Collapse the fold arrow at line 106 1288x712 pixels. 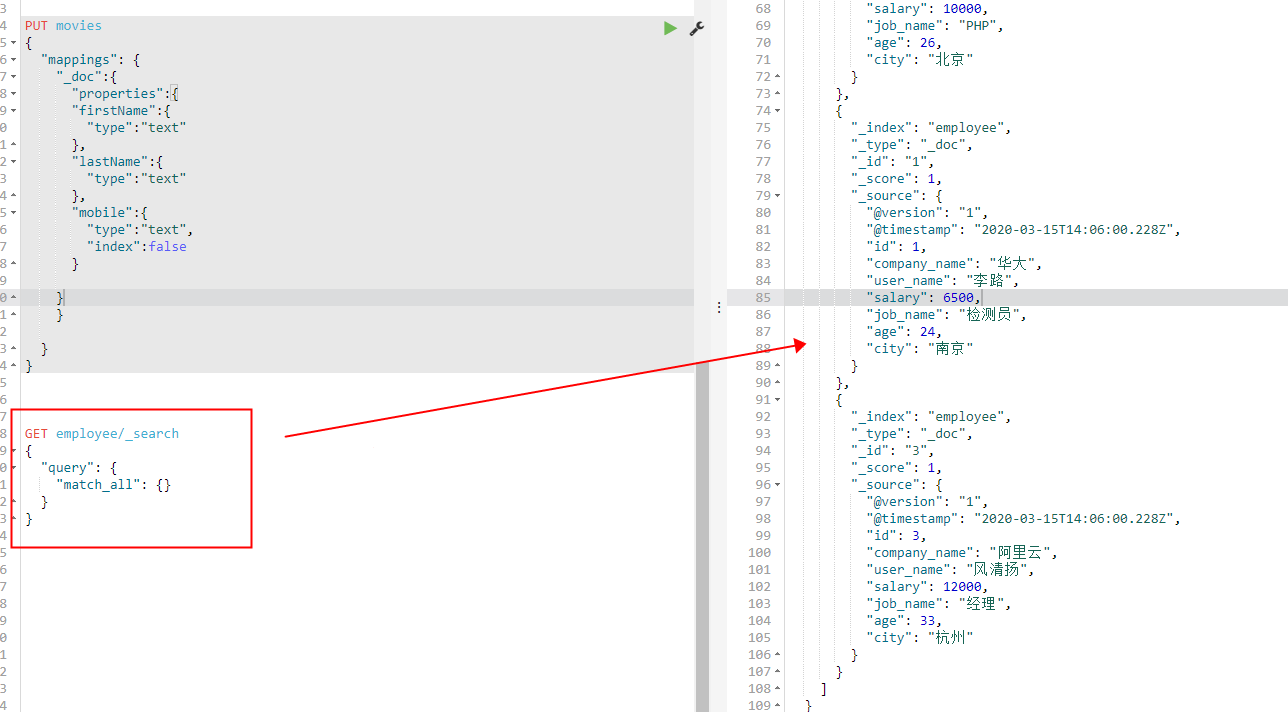(775, 654)
